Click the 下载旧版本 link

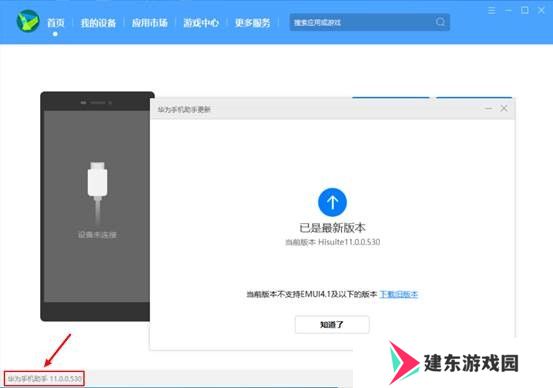[399, 294]
